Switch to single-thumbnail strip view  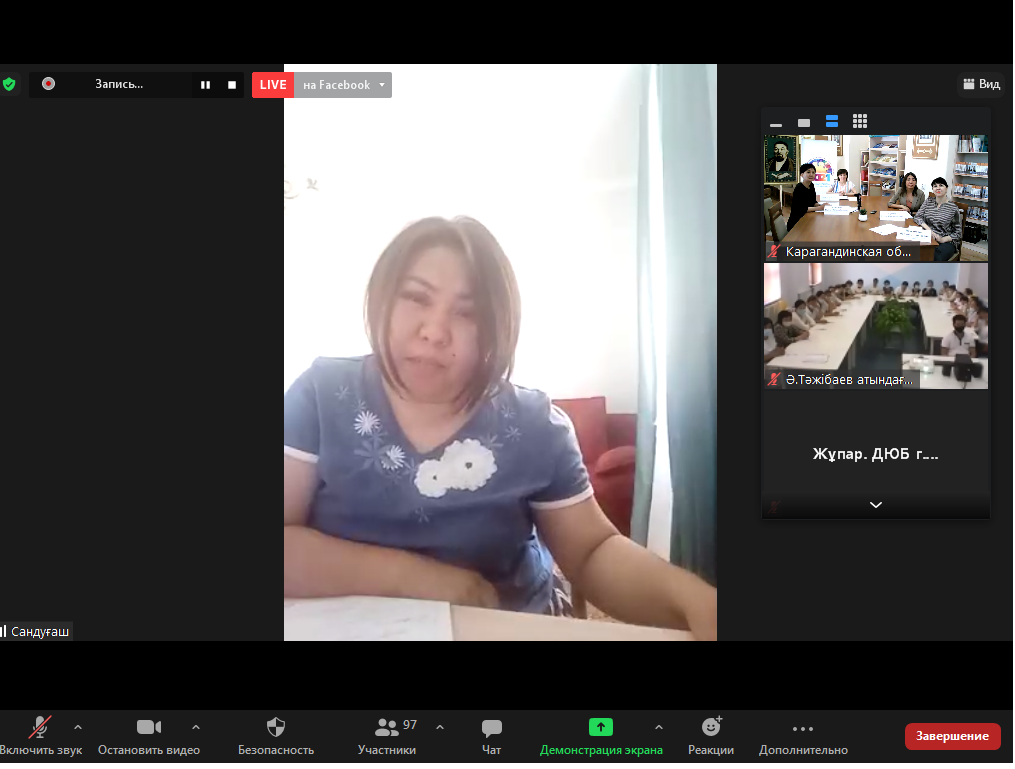tap(804, 123)
